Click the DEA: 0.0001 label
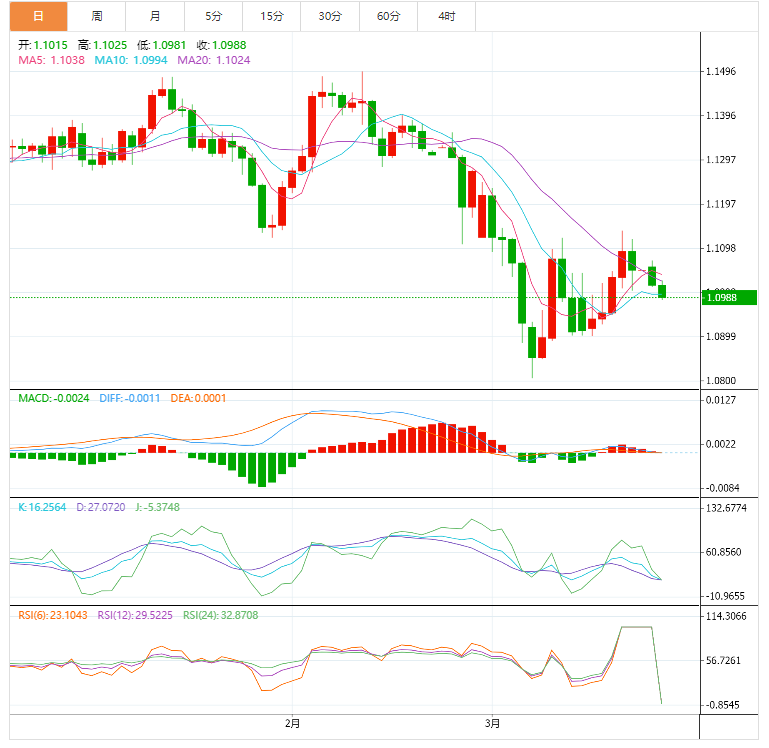 [198, 398]
